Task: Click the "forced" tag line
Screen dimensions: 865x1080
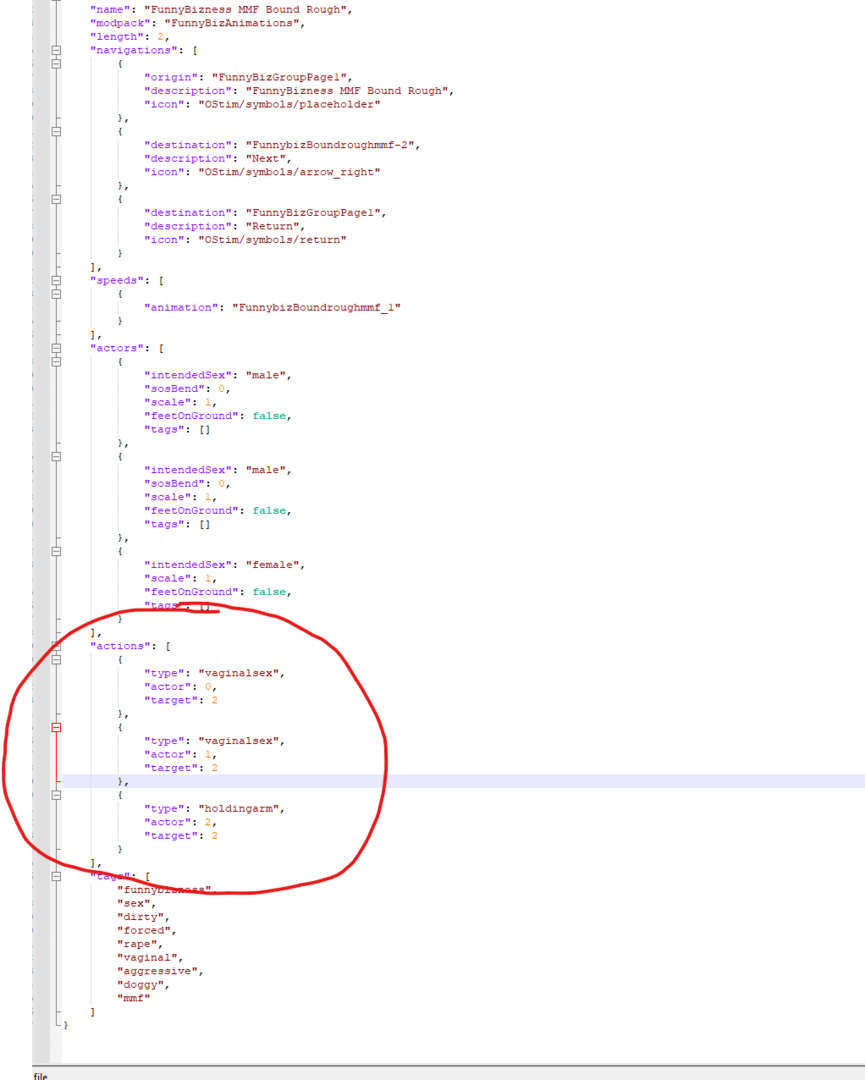Action: pyautogui.click(x=147, y=931)
